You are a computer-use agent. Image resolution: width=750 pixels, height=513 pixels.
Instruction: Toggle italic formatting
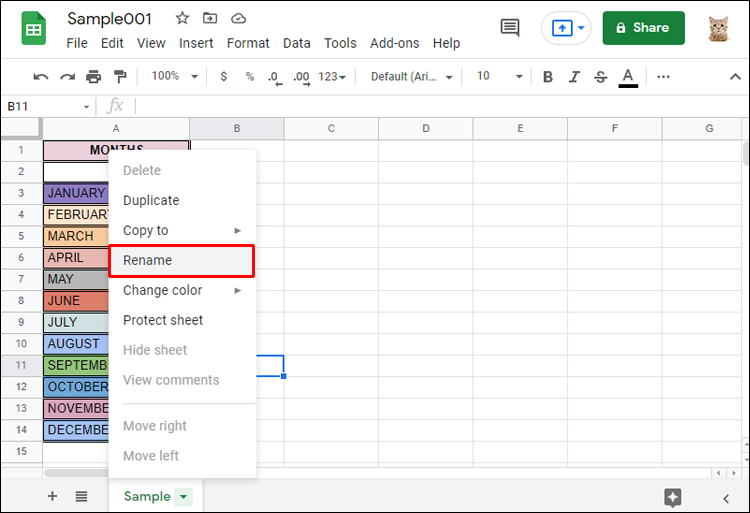[x=574, y=76]
